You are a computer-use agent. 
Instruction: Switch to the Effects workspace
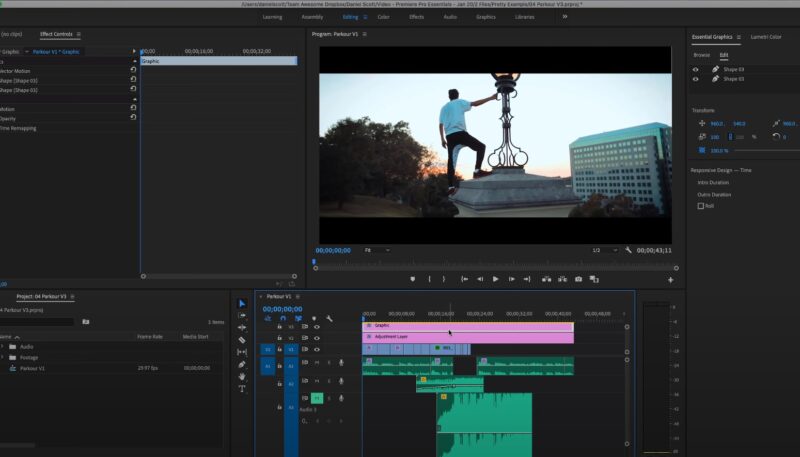[x=416, y=17]
